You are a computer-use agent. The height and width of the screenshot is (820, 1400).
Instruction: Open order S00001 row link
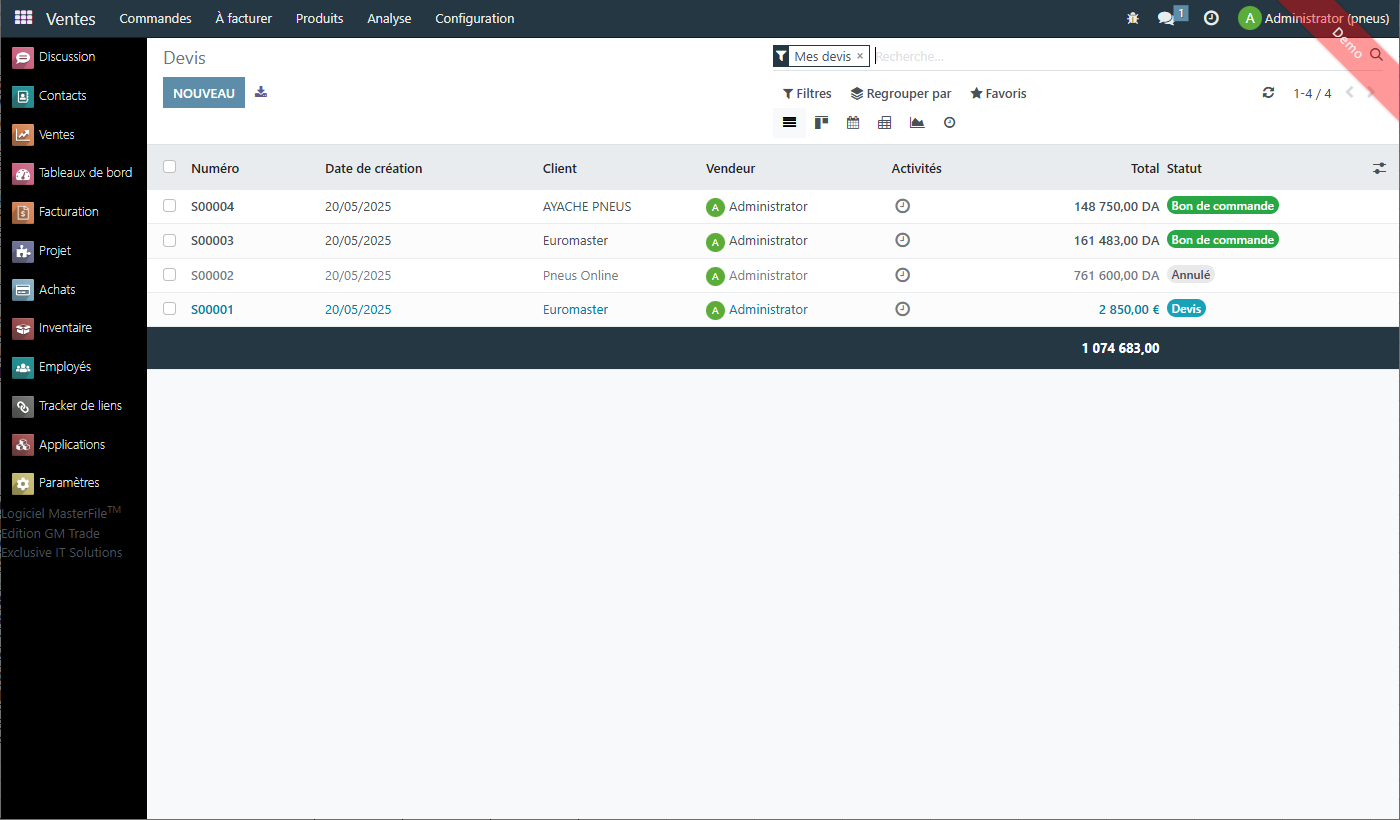point(212,309)
